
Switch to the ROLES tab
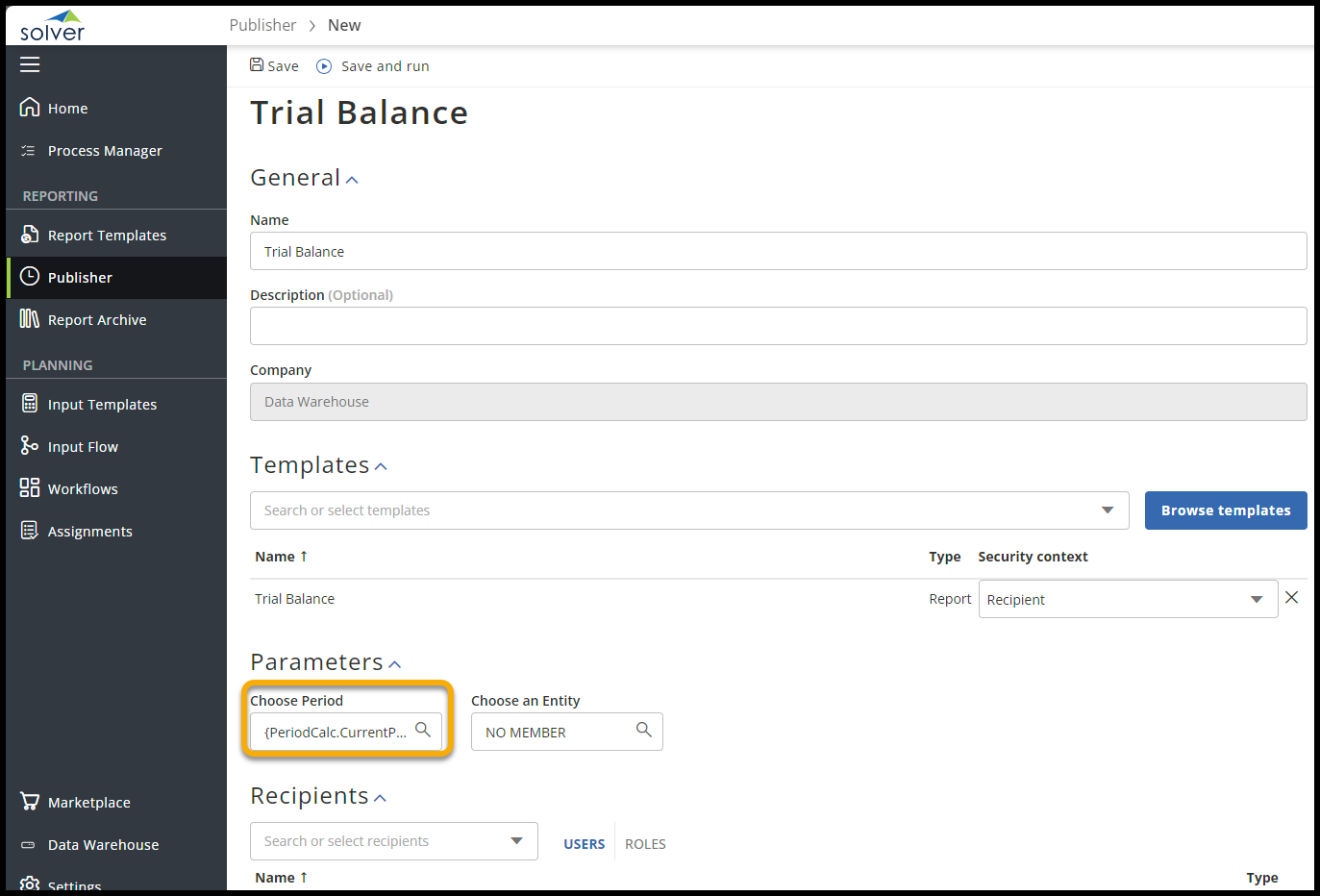pyautogui.click(x=645, y=844)
